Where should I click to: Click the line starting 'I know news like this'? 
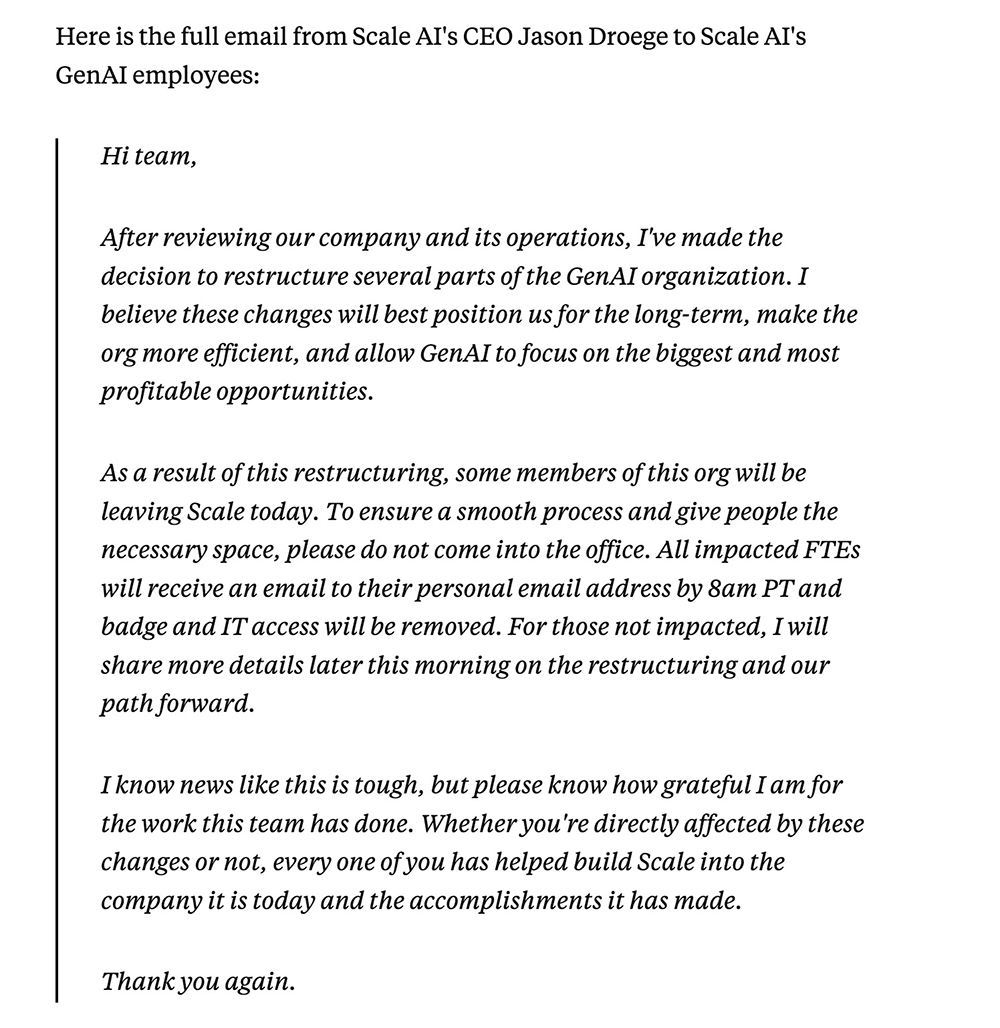(x=471, y=785)
